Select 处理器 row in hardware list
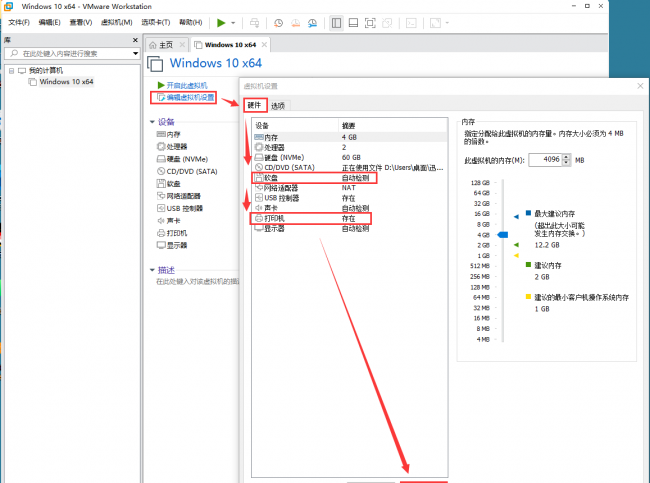Viewport: 650px width, 483px height. tap(350, 148)
